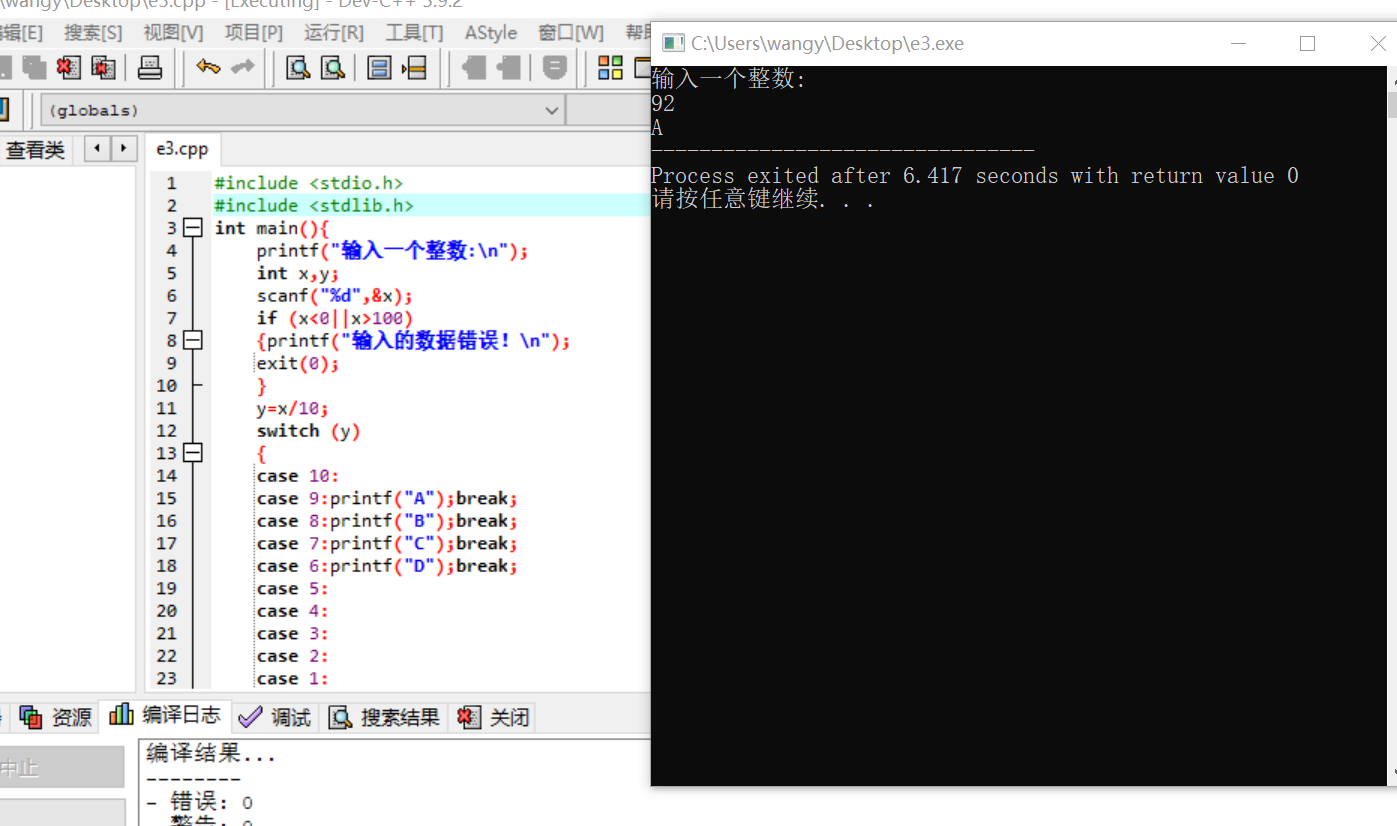Click the Goto Line toolbar icon
This screenshot has height=826, width=1397.
[x=413, y=68]
